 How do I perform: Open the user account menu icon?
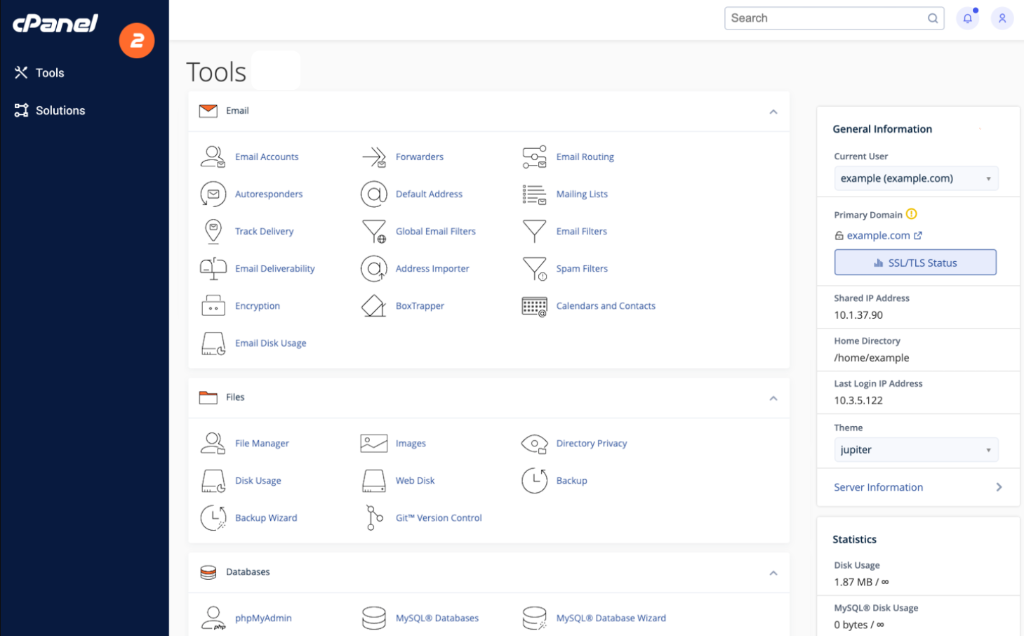click(x=1002, y=18)
